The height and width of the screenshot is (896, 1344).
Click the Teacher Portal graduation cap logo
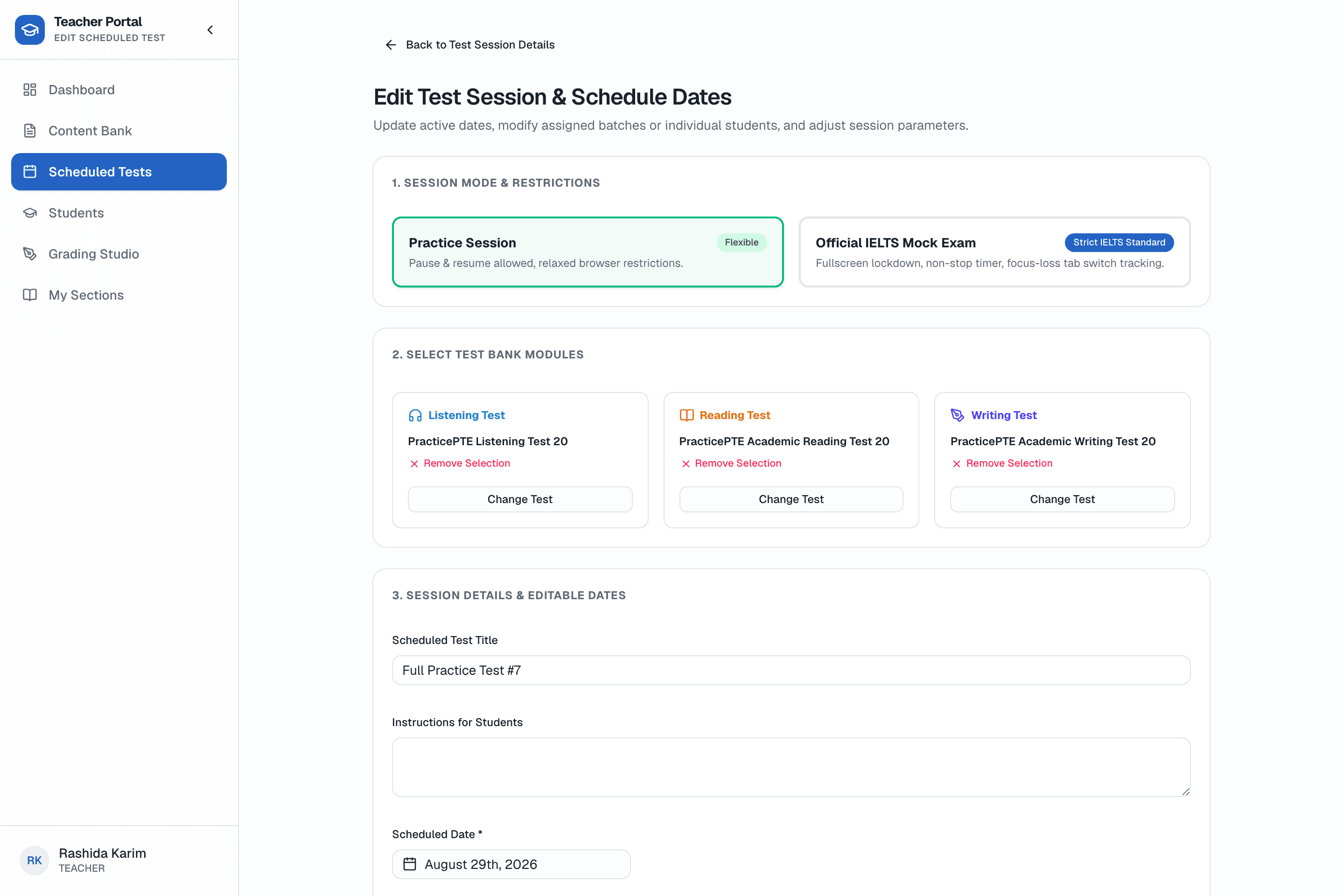pyautogui.click(x=30, y=30)
